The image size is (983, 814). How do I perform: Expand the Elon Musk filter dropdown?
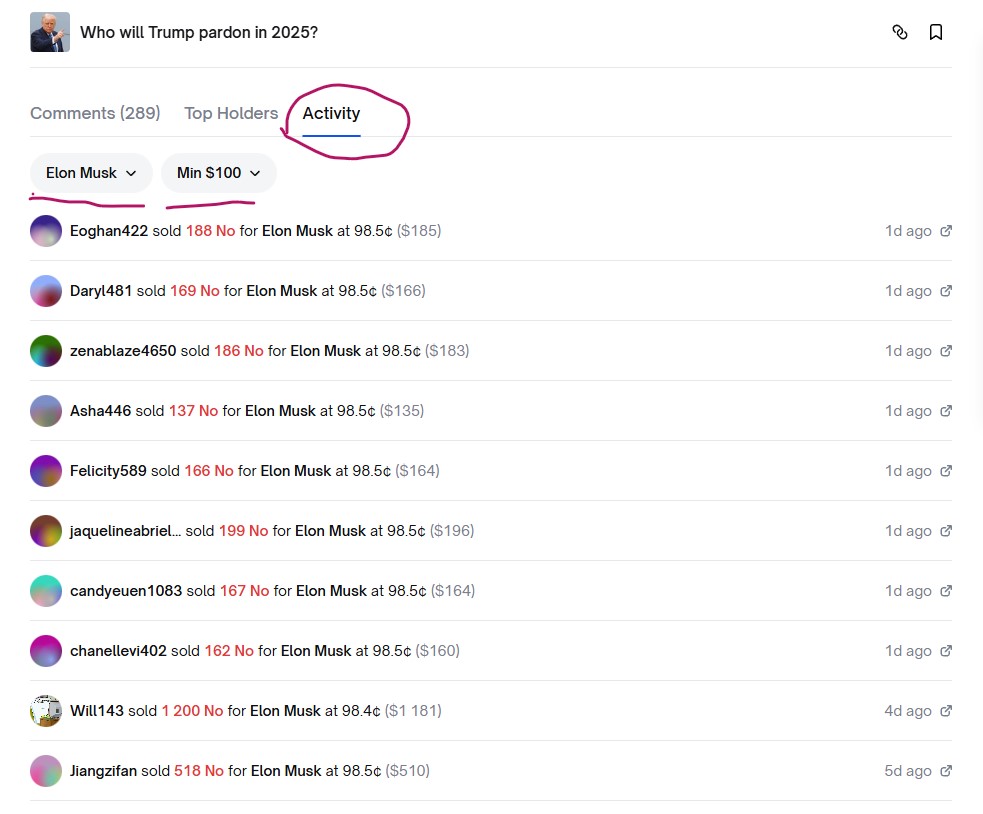(91, 173)
